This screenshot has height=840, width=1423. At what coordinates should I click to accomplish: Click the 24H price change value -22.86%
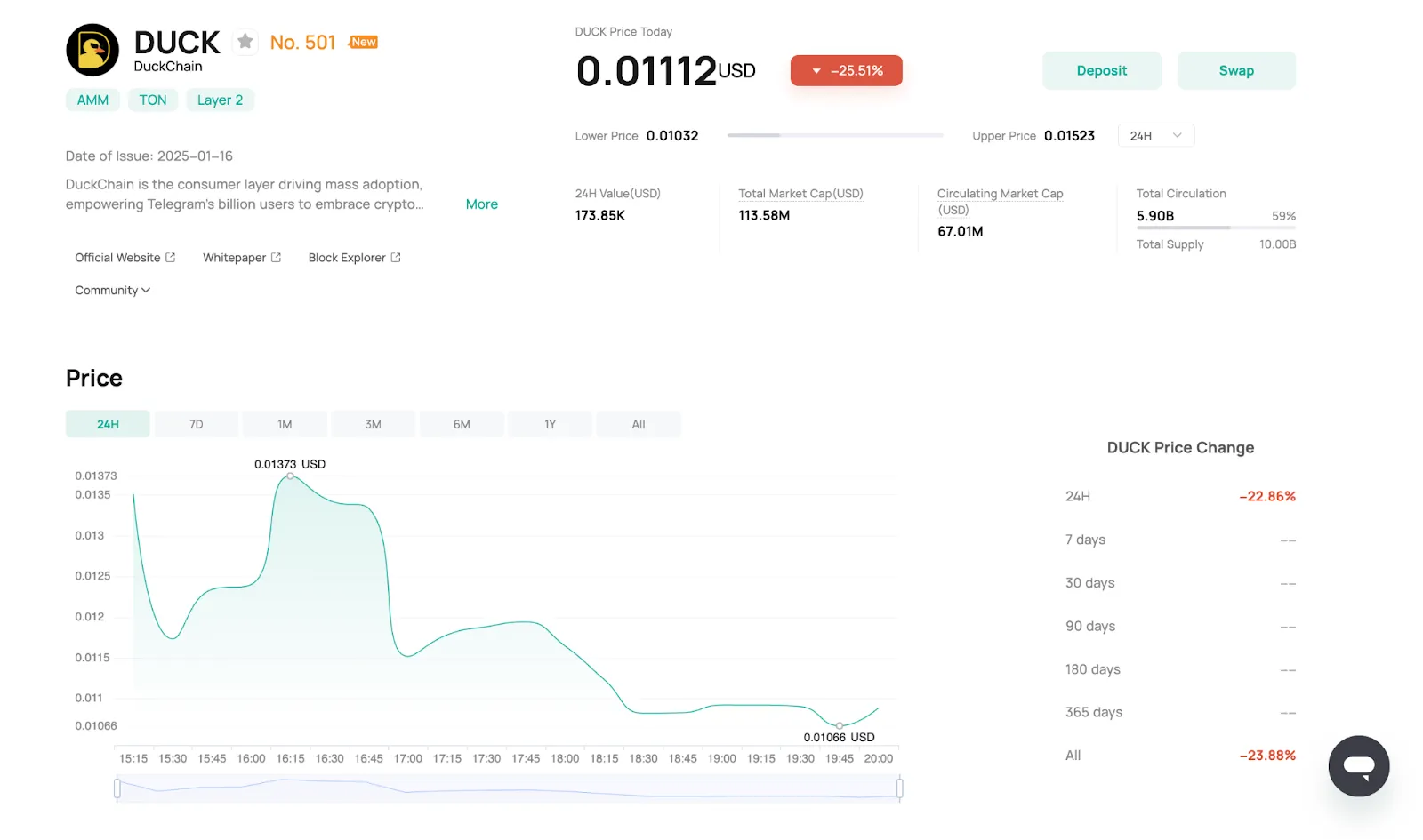point(1267,497)
